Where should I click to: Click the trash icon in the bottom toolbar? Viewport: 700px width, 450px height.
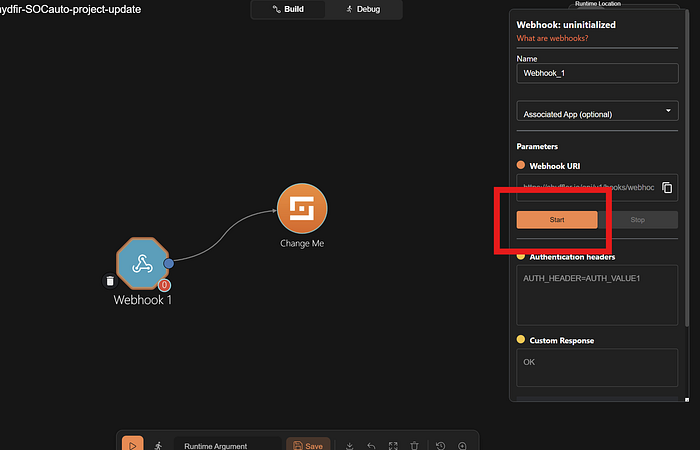pyautogui.click(x=414, y=446)
